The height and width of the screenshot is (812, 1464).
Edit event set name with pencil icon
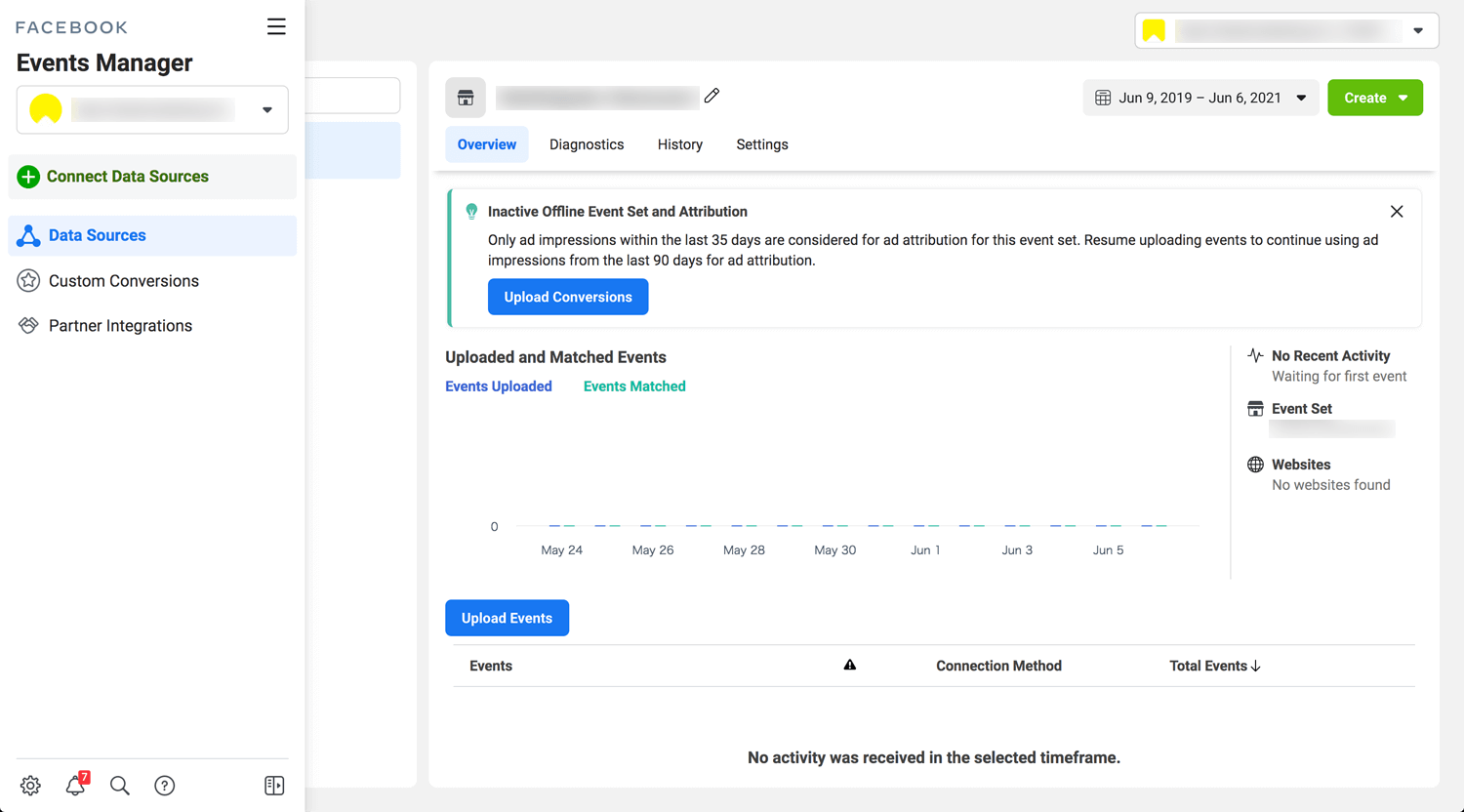[712, 96]
